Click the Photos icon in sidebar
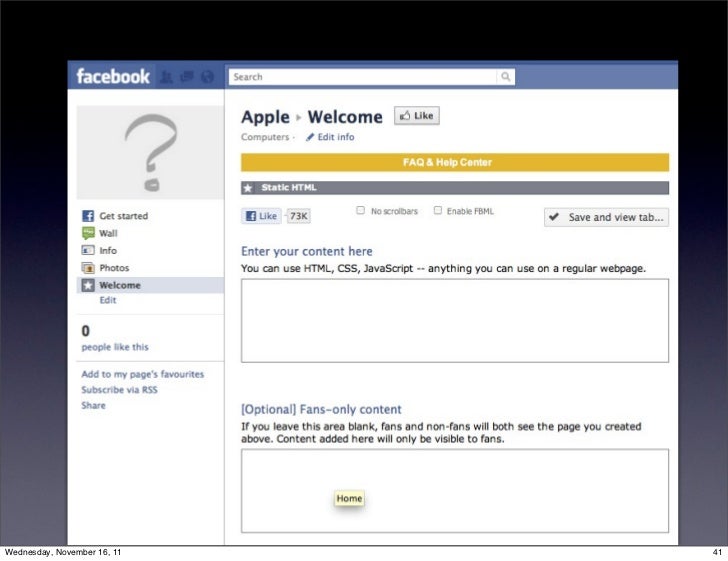 (x=88, y=267)
